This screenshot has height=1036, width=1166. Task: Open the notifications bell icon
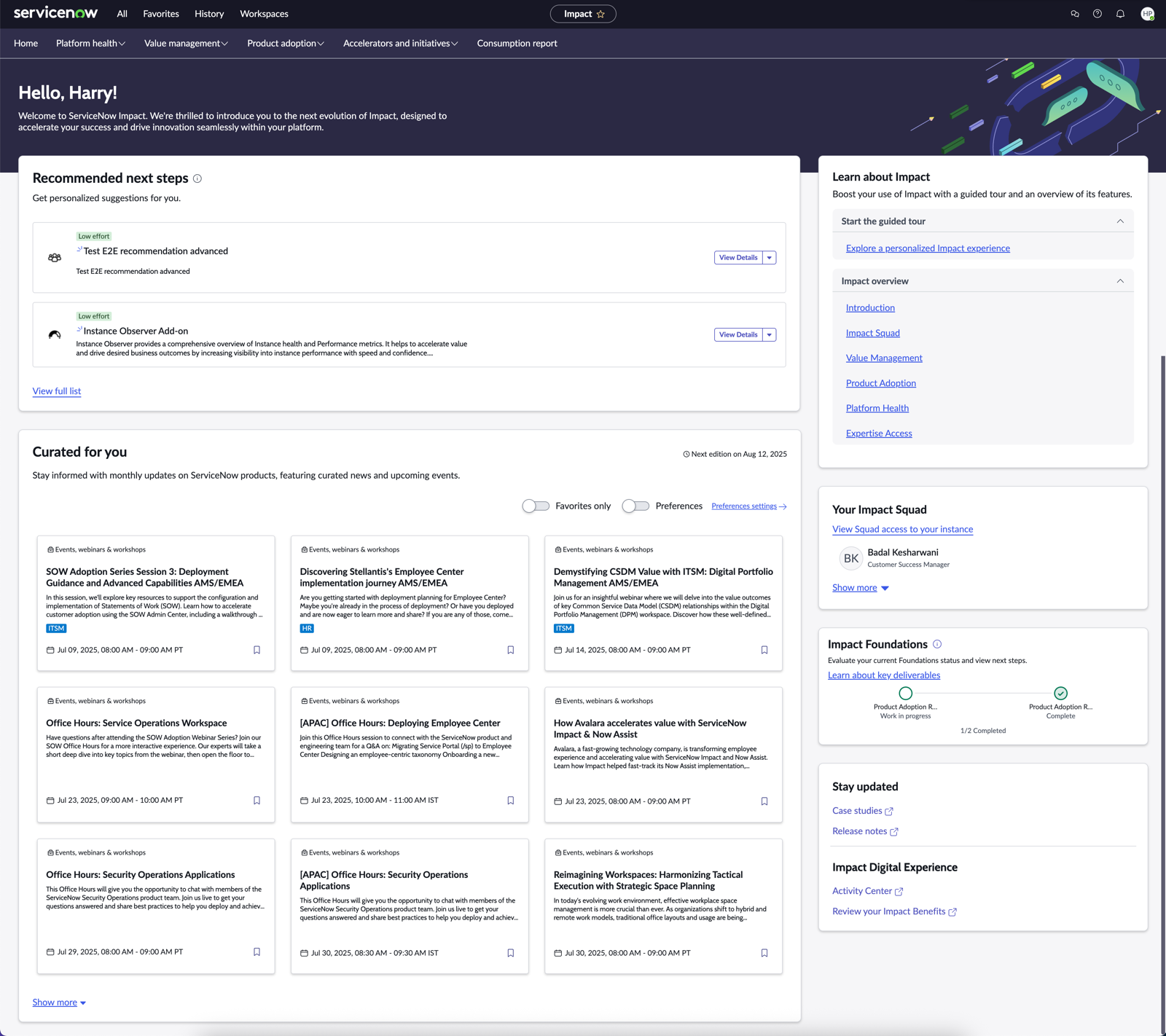point(1120,14)
